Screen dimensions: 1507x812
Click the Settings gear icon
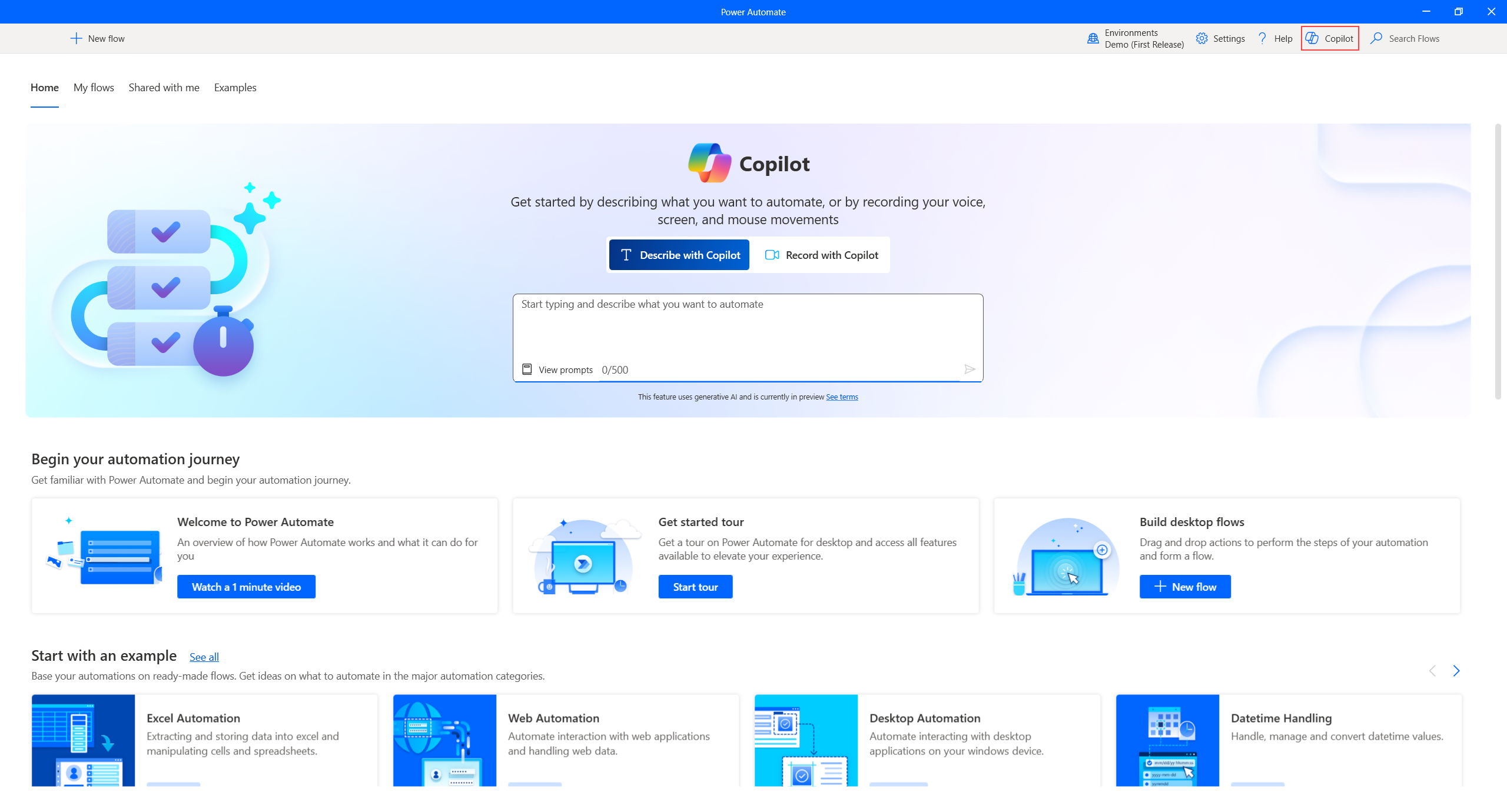1201,38
